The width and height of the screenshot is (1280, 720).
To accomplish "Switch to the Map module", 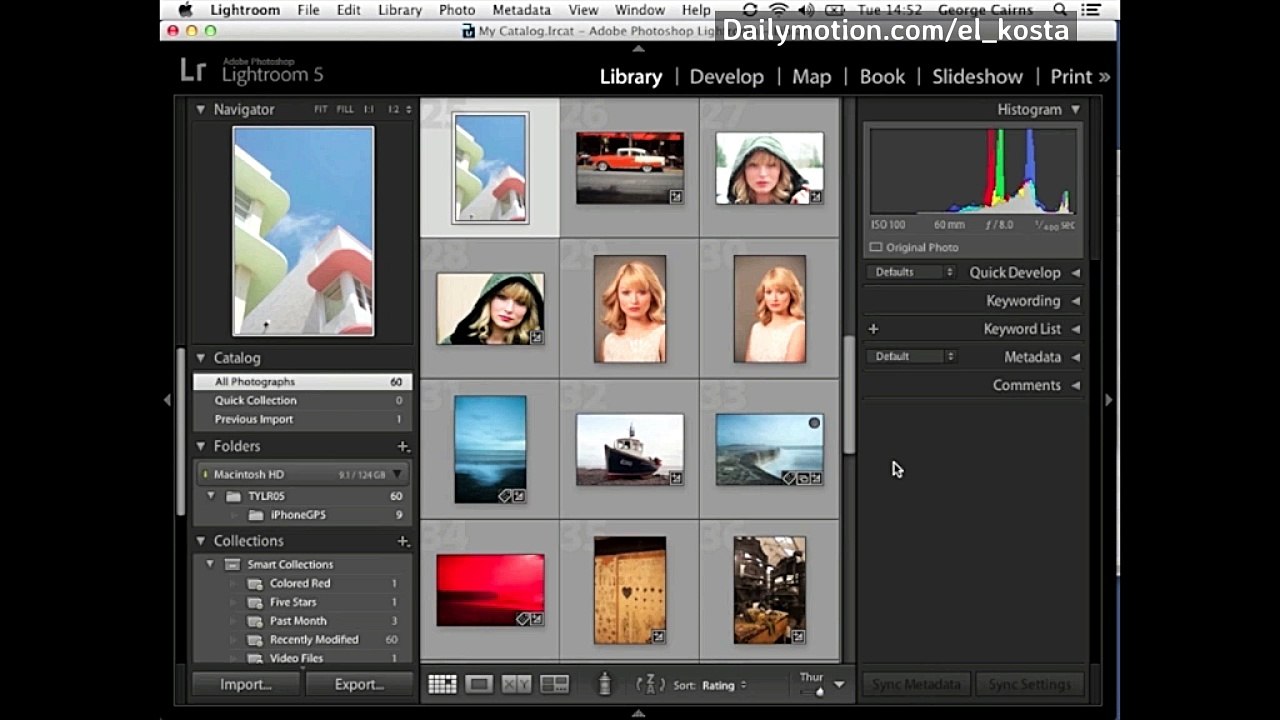I will [x=811, y=77].
